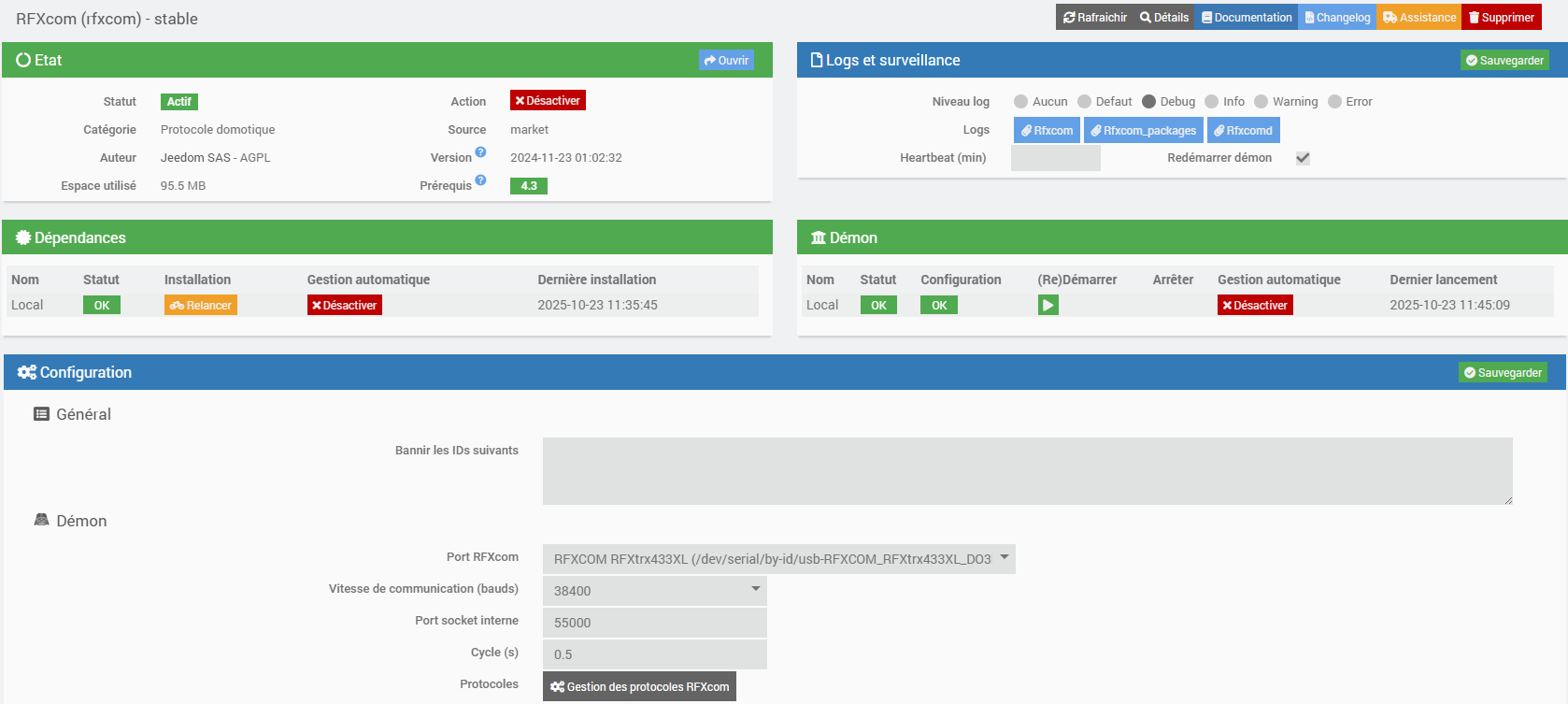Viewport: 1568px width, 704px height.
Task: Open the Rfxcom log file
Action: 1047,130
